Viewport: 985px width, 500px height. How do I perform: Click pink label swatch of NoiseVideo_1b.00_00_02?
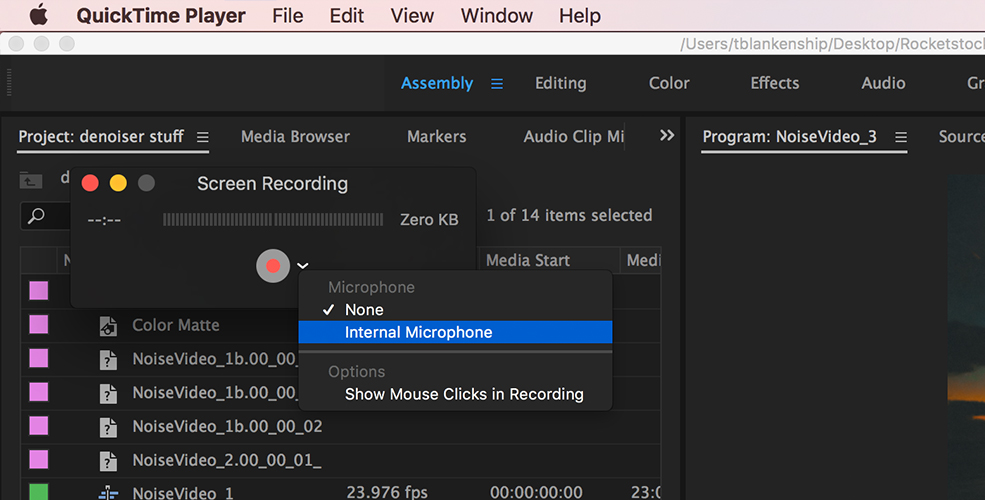[39, 426]
